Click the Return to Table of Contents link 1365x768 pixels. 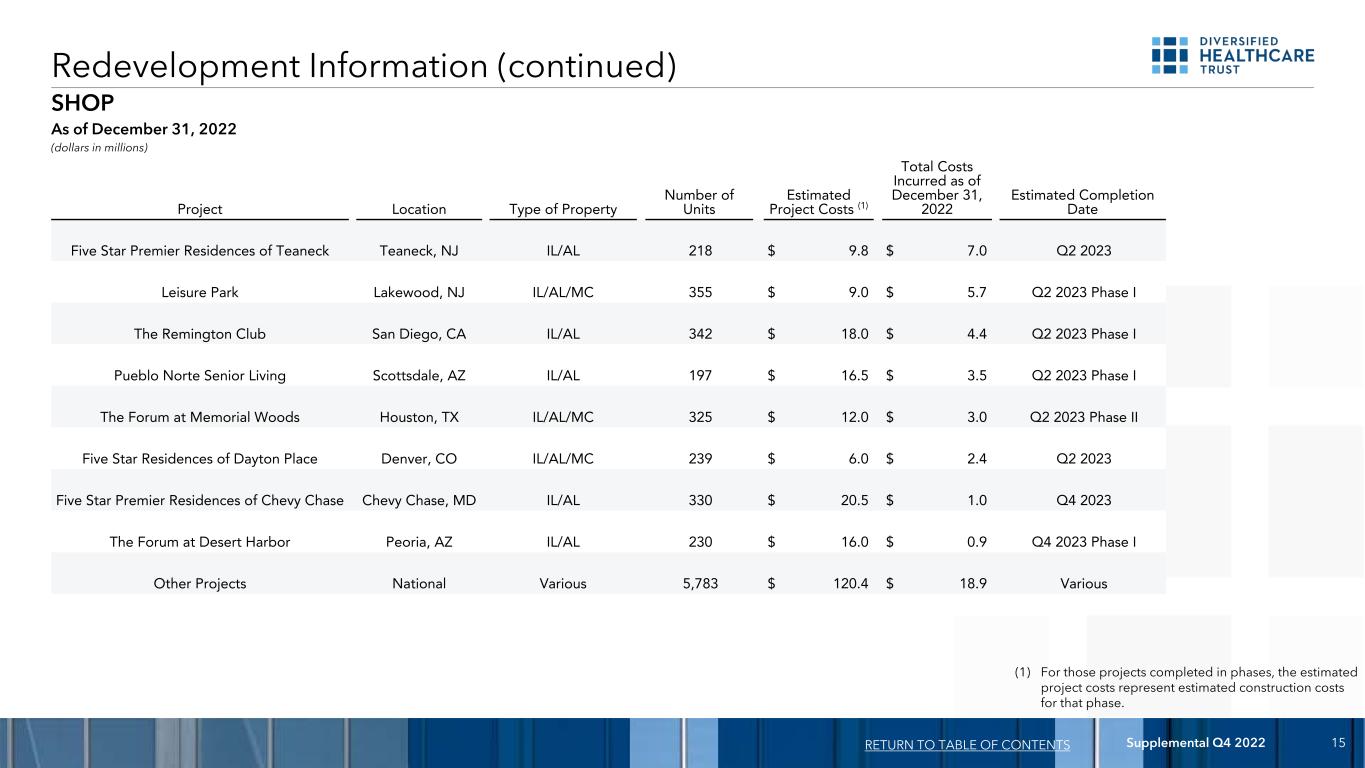pyautogui.click(x=967, y=744)
